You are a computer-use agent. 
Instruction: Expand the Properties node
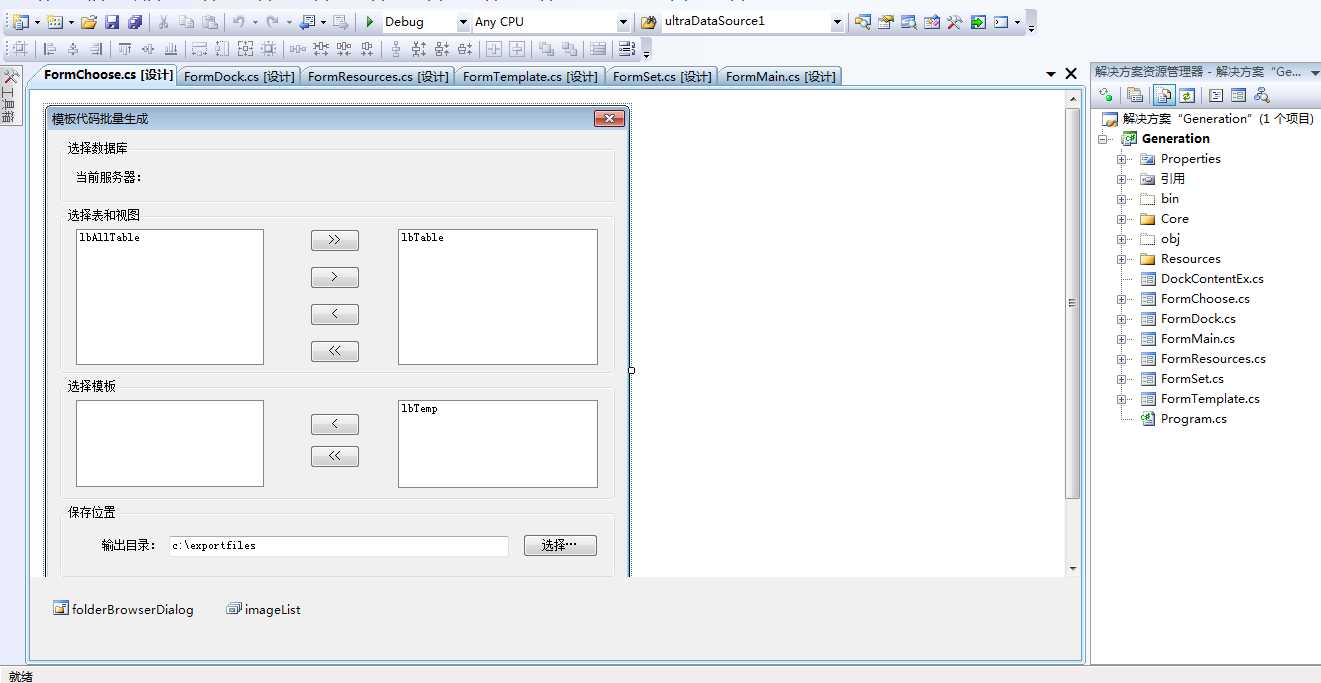point(1122,159)
